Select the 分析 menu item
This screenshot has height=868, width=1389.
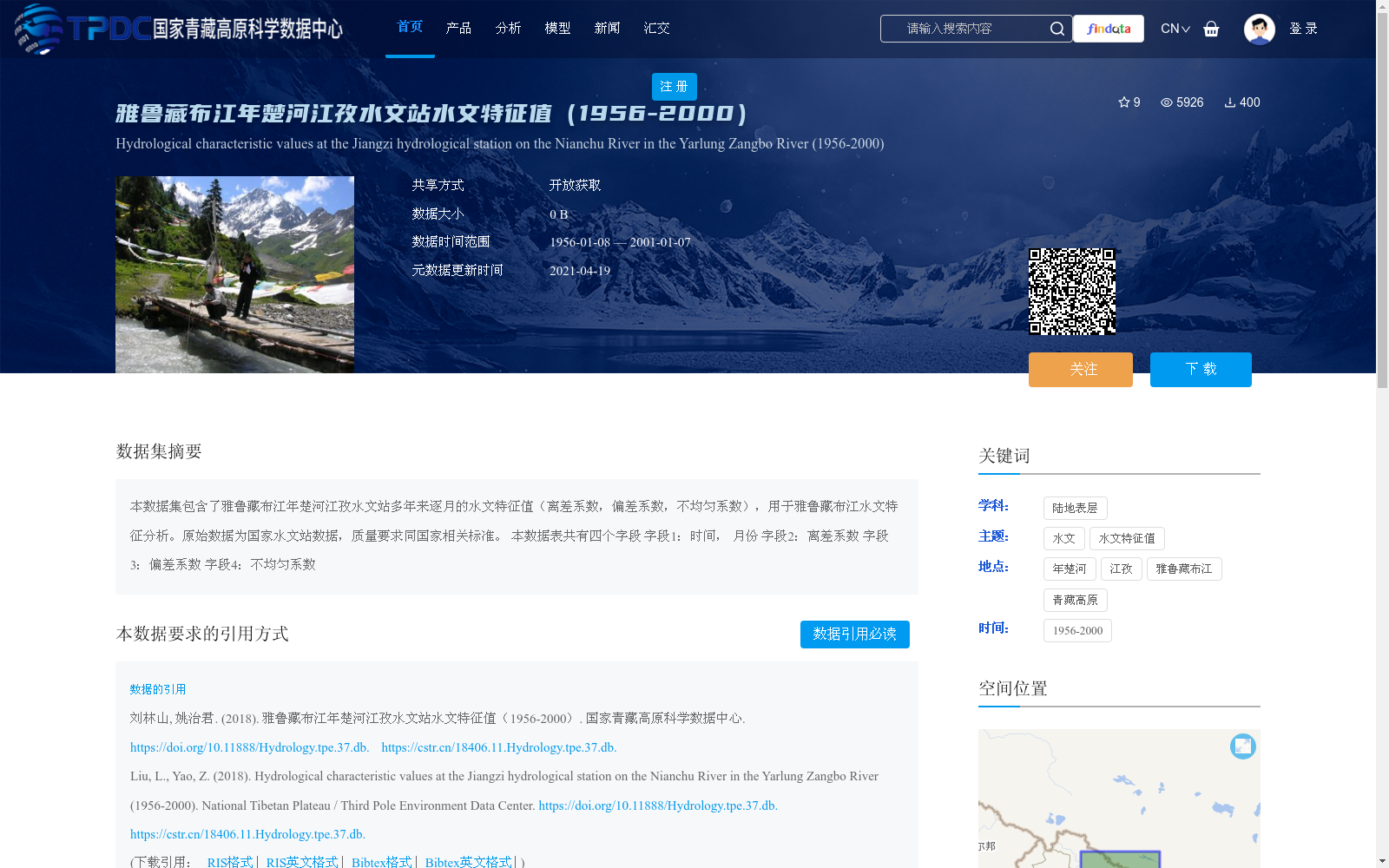pos(508,28)
